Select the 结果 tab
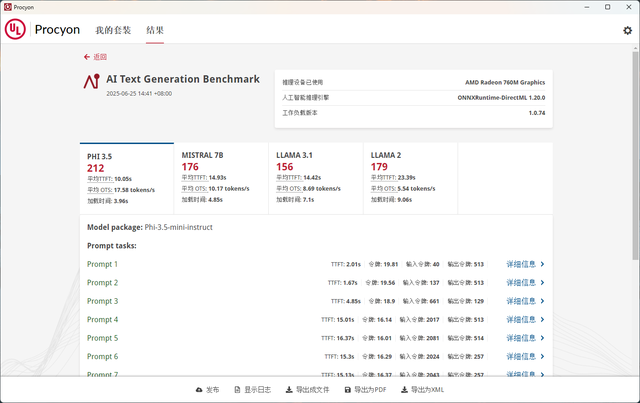The image size is (640, 403). 155,31
